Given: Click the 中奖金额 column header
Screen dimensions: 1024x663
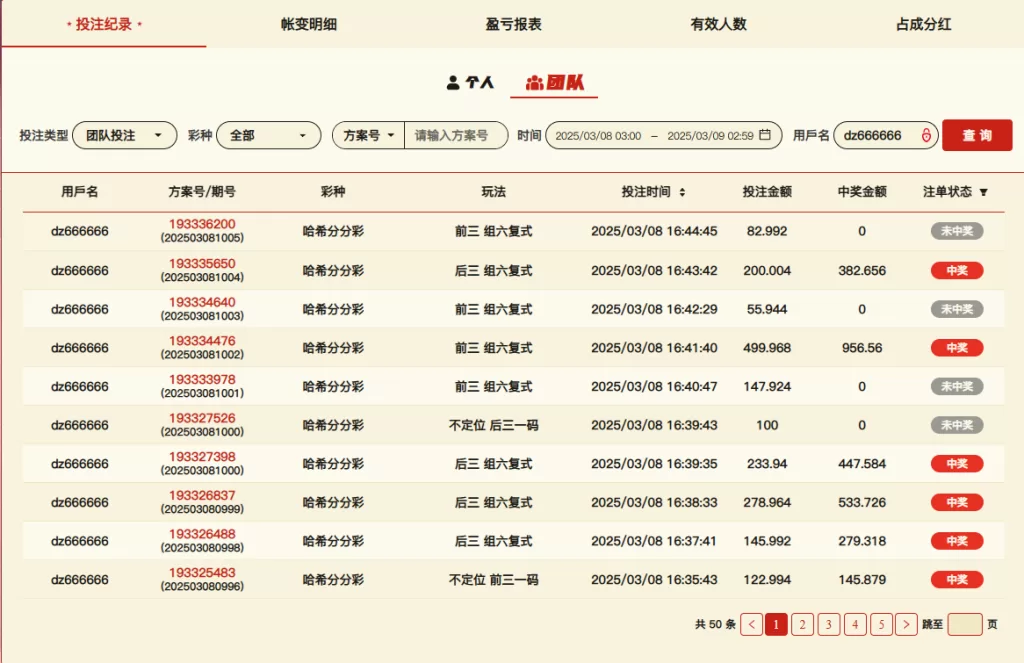Looking at the screenshot, I should (x=862, y=192).
